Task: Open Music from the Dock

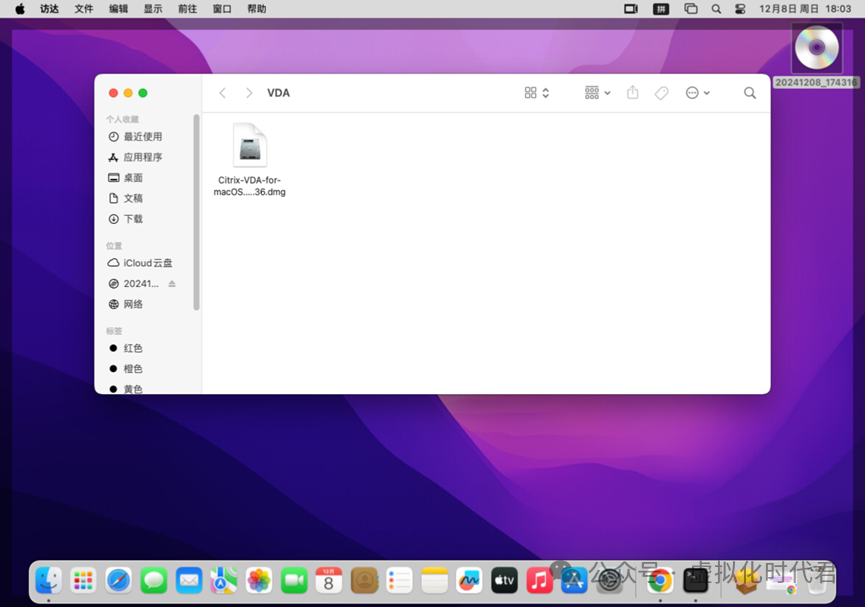Action: click(540, 581)
